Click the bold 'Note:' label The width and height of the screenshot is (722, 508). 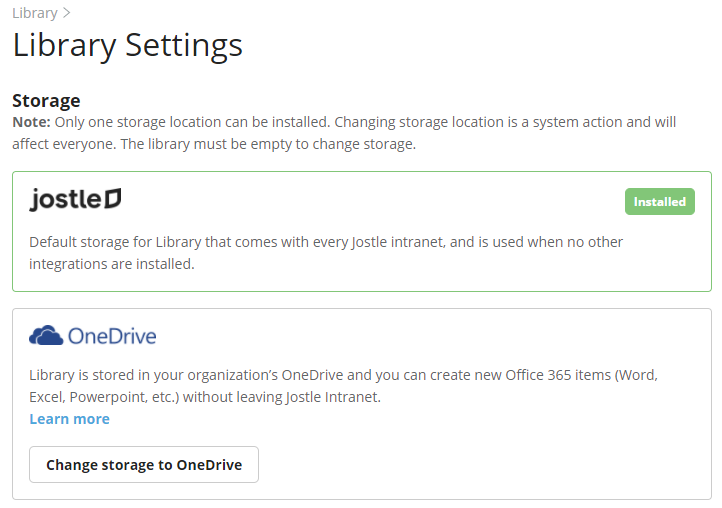tap(31, 122)
